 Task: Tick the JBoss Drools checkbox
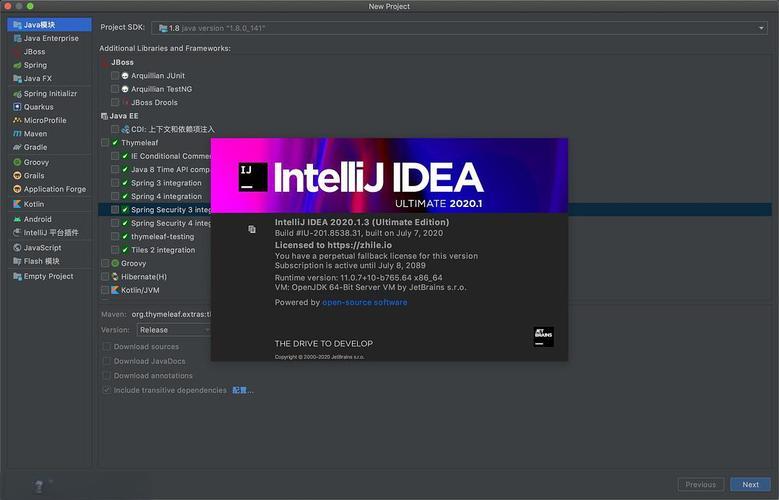tap(115, 102)
